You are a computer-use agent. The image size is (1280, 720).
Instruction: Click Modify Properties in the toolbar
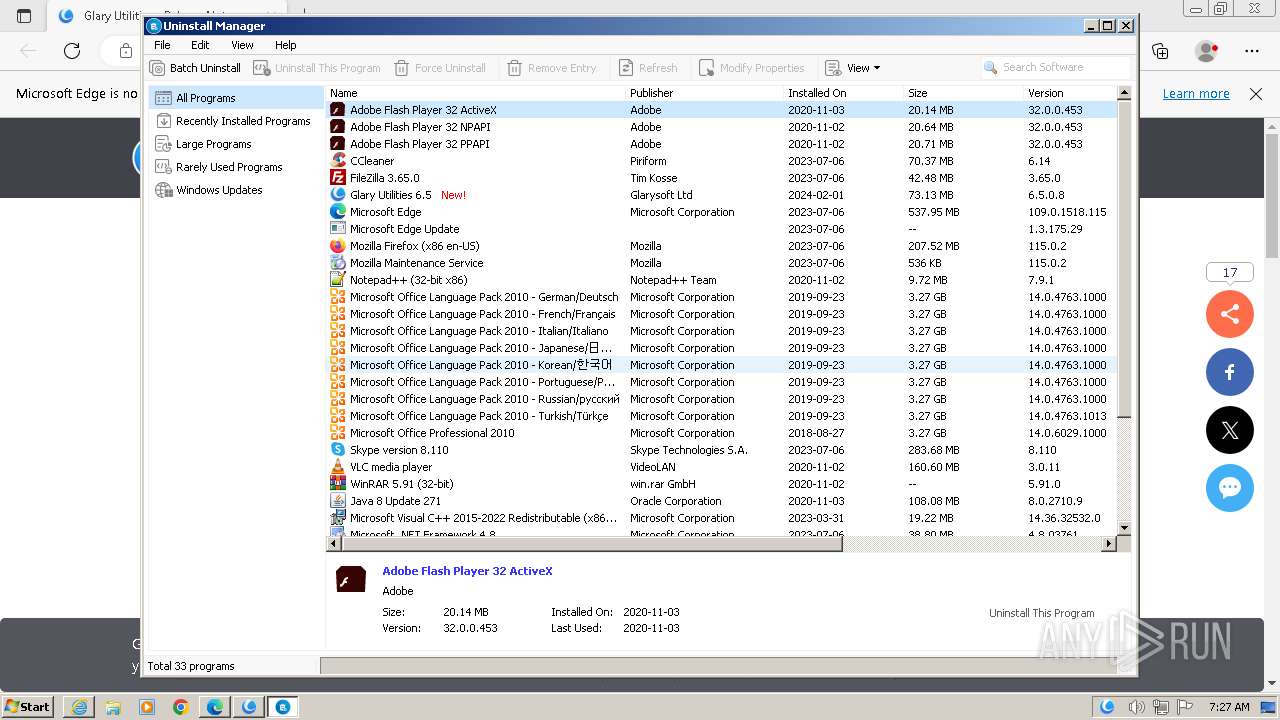pos(751,68)
